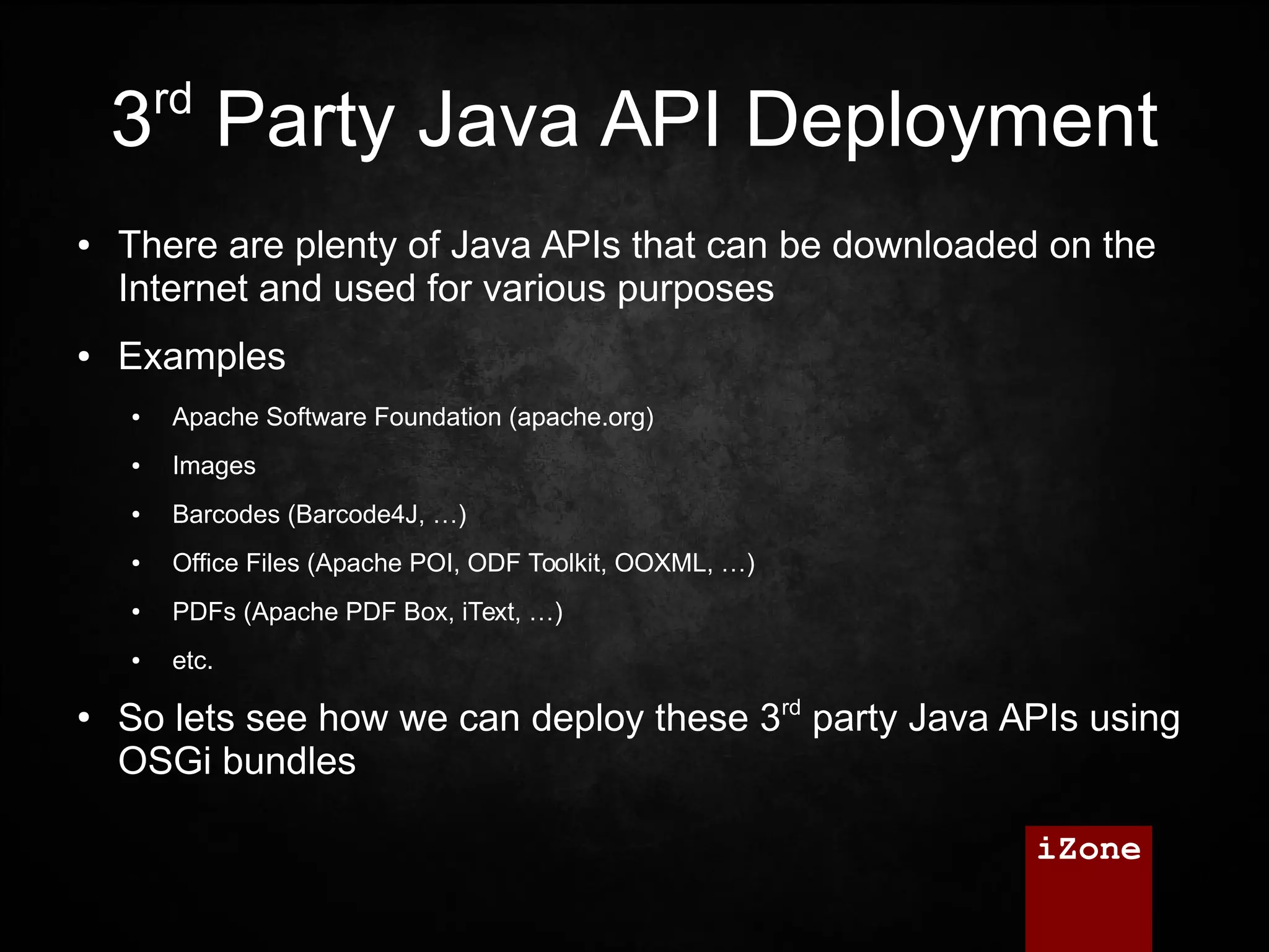Click the 'Images' sub-bullet
This screenshot has width=1269, height=952.
[214, 466]
